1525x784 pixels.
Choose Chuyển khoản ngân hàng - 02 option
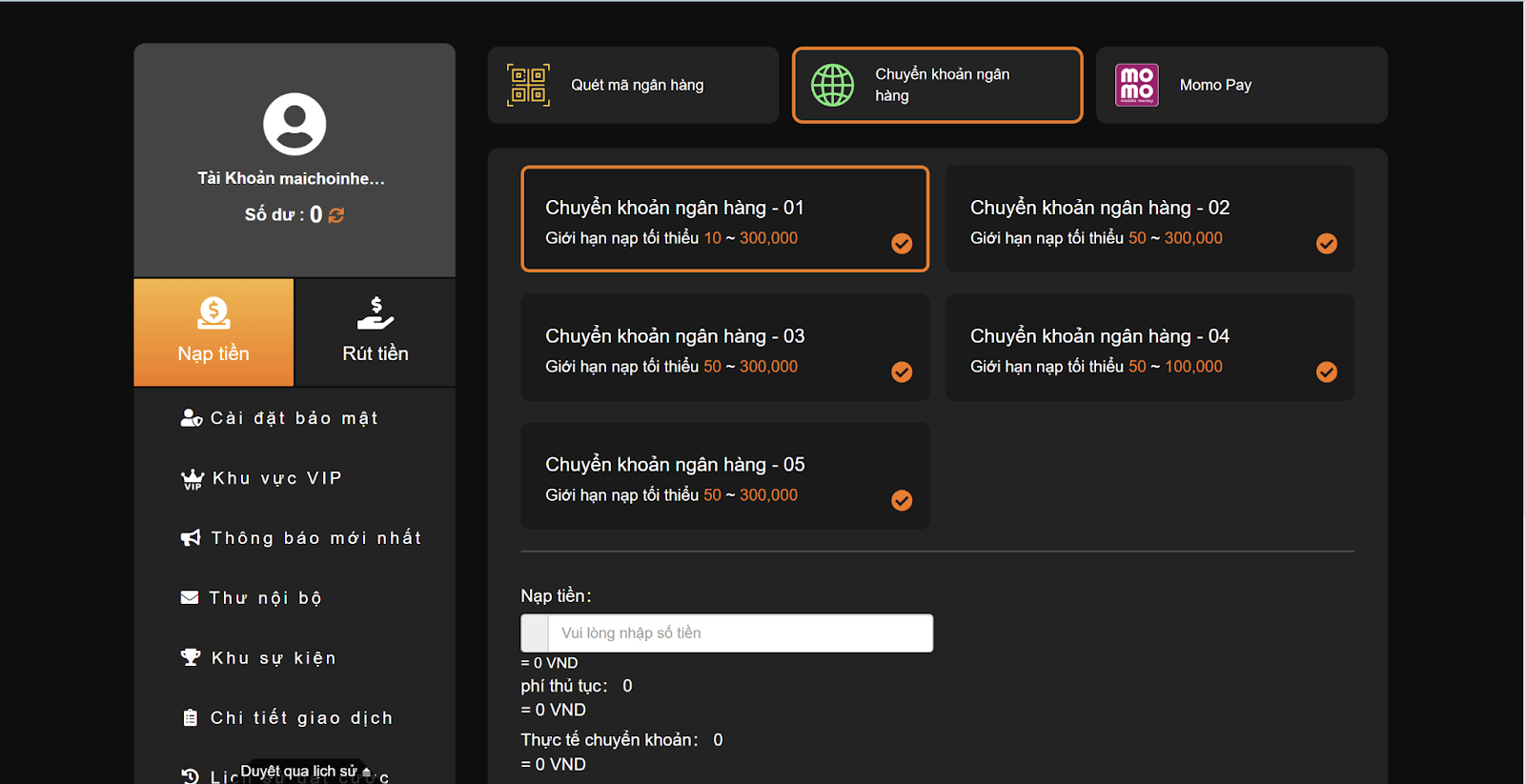pos(1149,219)
